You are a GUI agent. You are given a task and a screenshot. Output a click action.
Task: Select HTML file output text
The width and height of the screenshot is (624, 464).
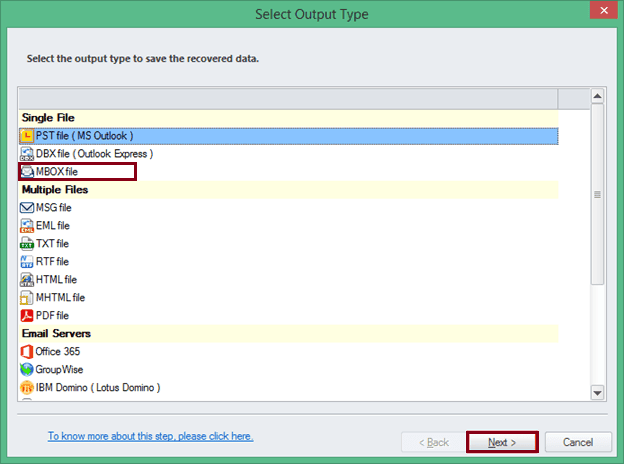click(57, 280)
